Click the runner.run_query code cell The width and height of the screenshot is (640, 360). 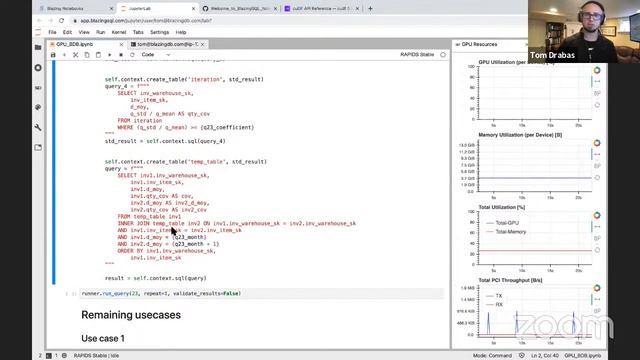pos(261,293)
